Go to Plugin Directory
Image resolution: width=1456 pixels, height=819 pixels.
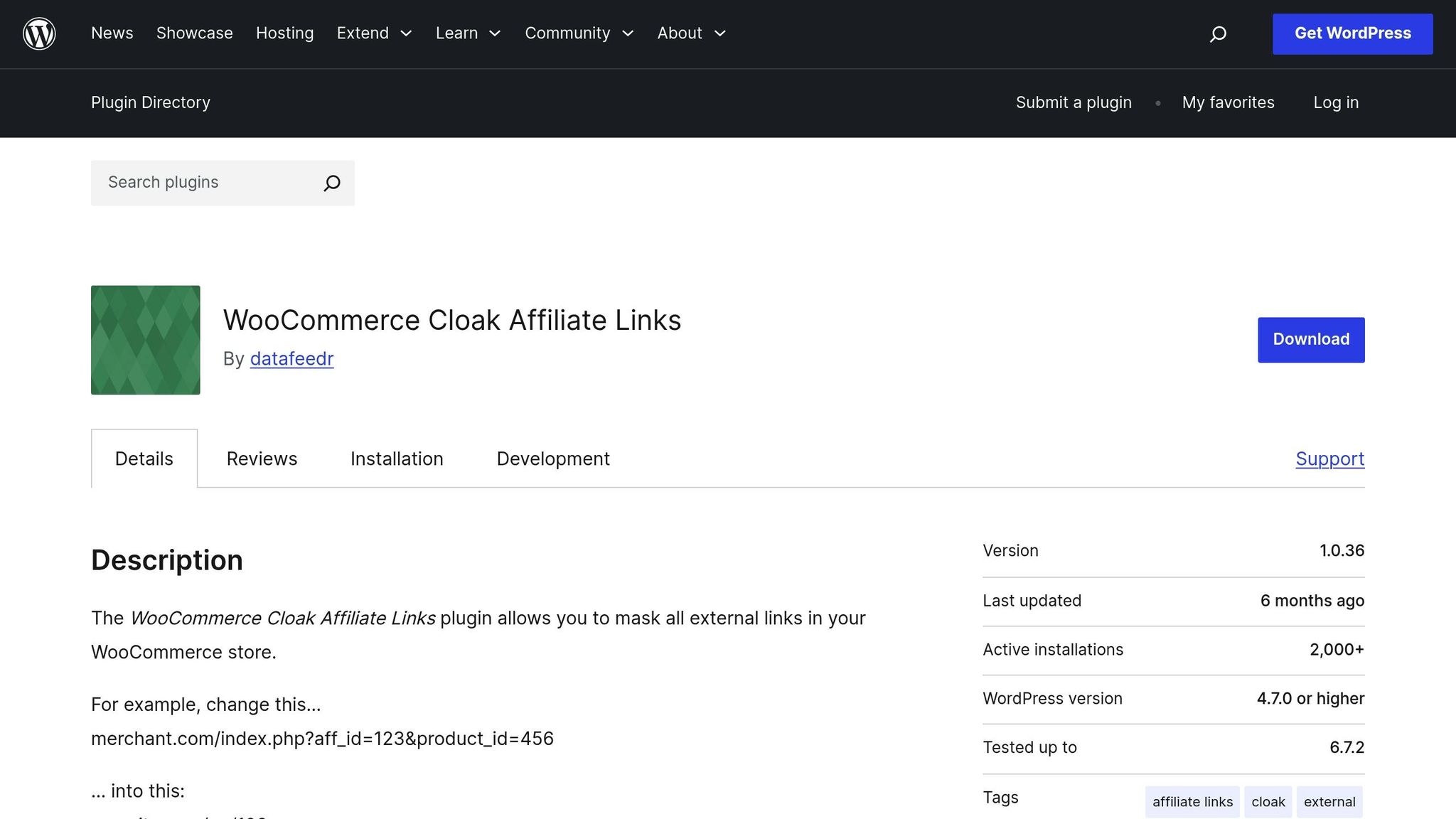pyautogui.click(x=151, y=102)
